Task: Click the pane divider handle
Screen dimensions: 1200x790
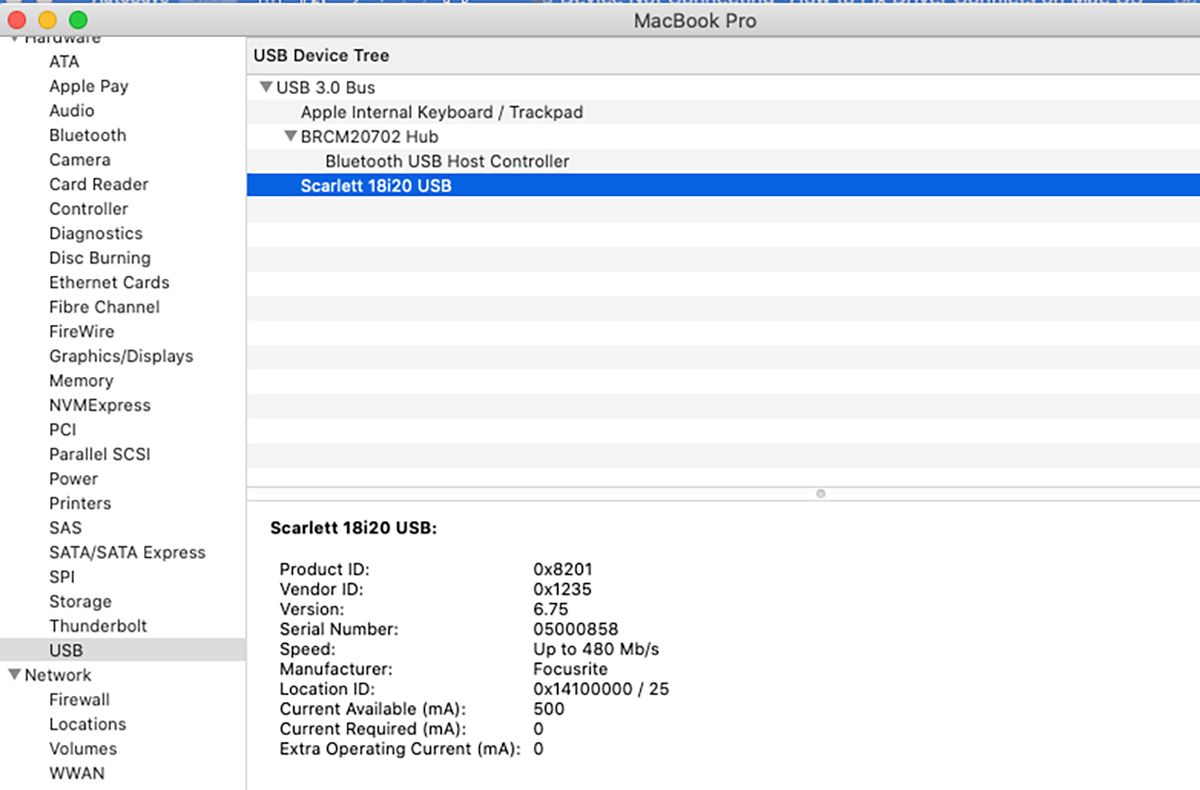Action: (820, 493)
